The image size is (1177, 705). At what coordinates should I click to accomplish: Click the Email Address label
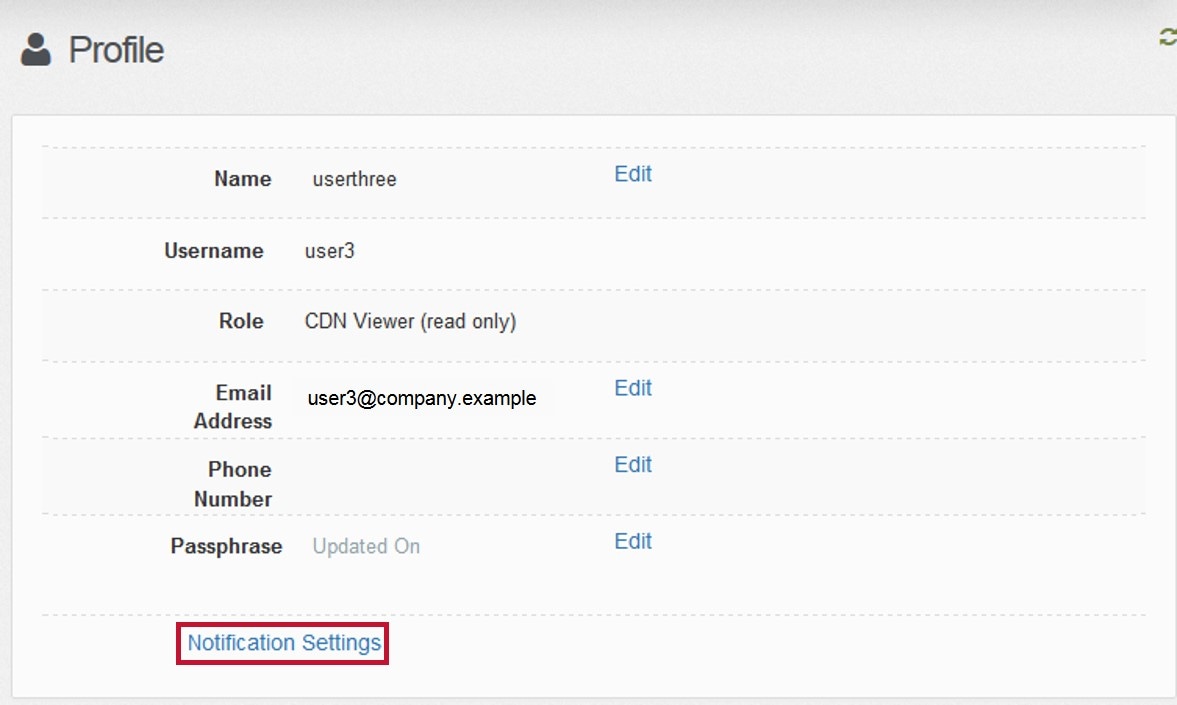pyautogui.click(x=233, y=407)
